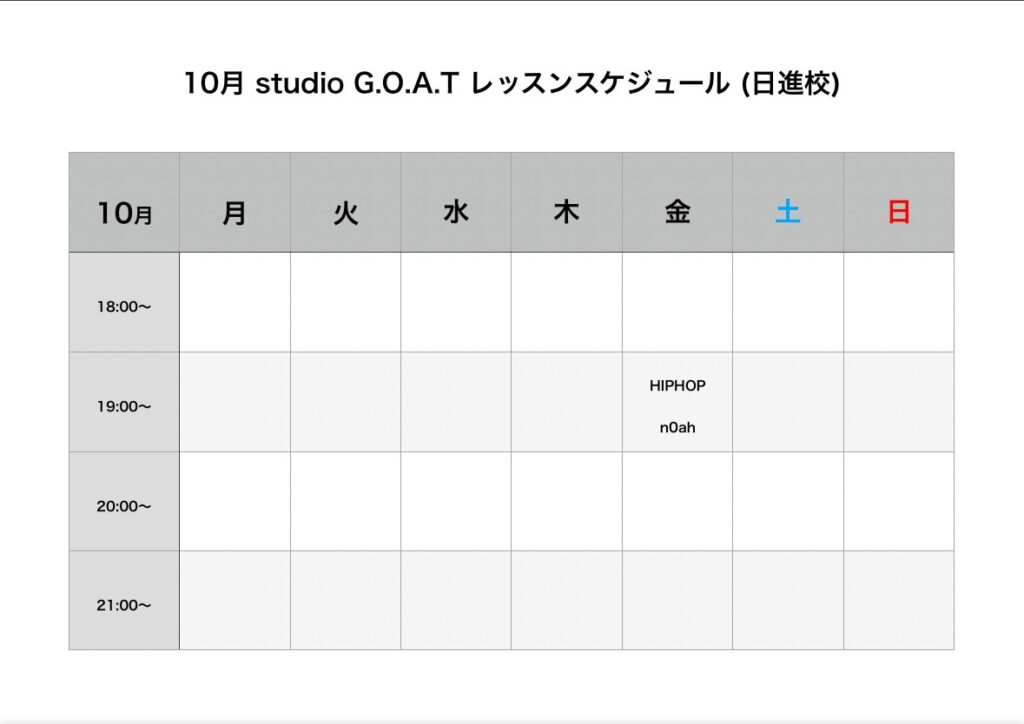Screen dimensions: 1024x724
Task: Click the blue 土 (Saturday) header
Action: point(788,213)
